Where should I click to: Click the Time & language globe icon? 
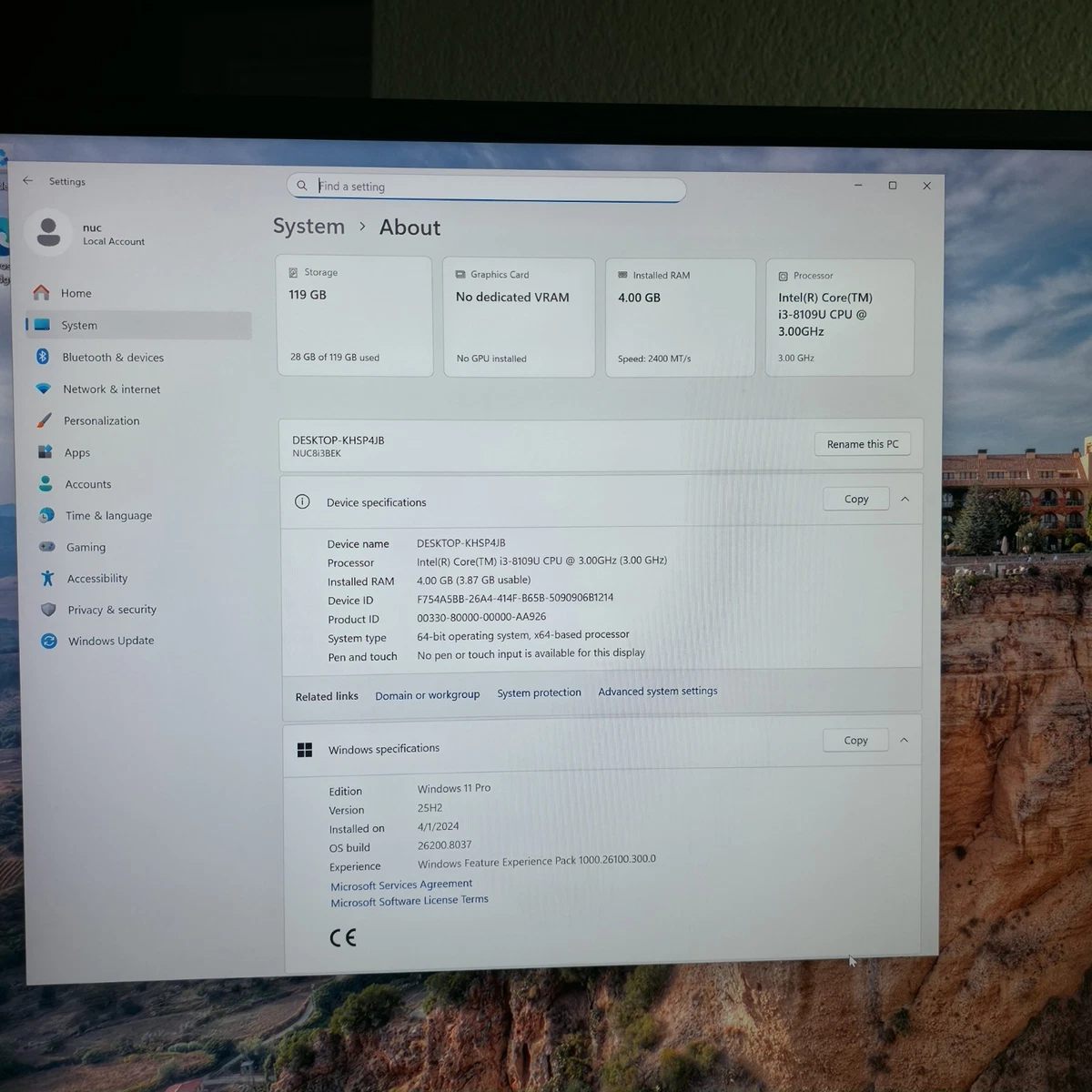(46, 515)
